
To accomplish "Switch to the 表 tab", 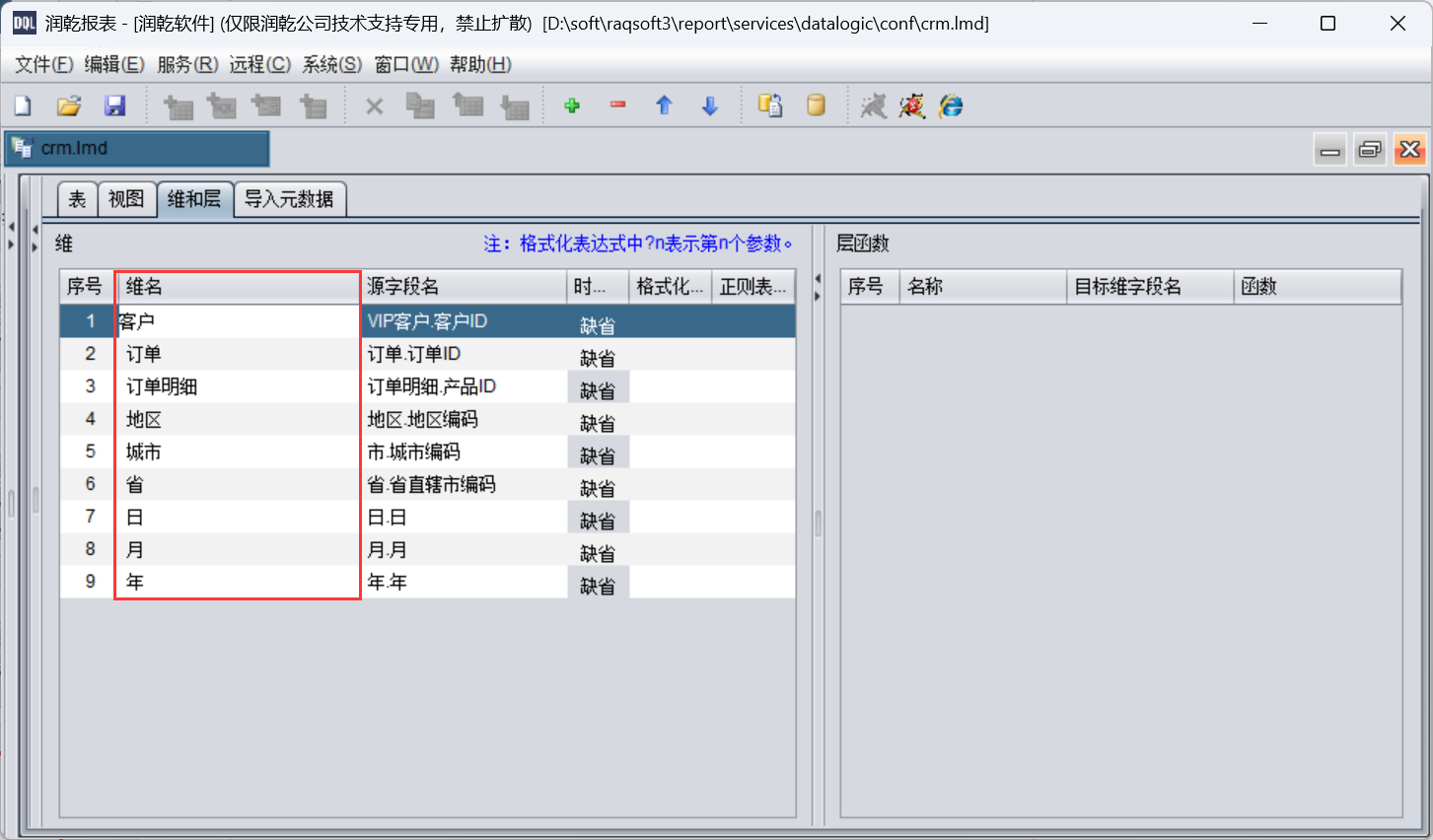I will pyautogui.click(x=77, y=199).
